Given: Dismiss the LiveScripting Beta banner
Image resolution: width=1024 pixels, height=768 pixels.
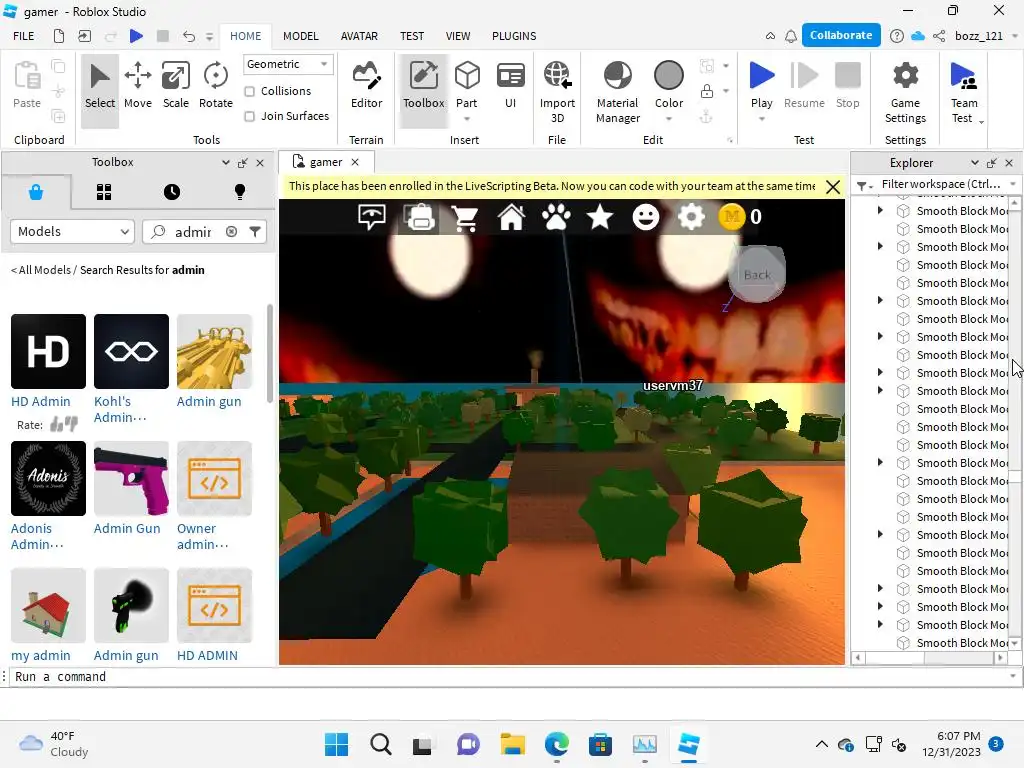Looking at the screenshot, I should click(833, 187).
